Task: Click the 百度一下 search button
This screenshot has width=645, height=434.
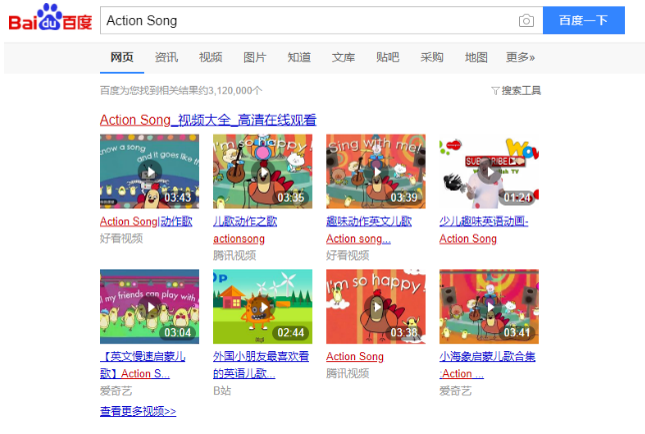Action: pyautogui.click(x=584, y=20)
